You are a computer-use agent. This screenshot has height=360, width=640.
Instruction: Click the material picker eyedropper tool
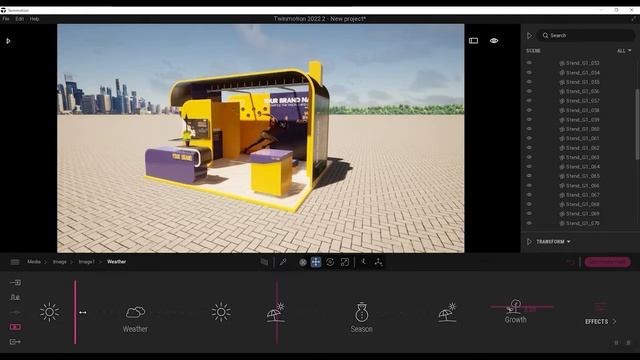[283, 262]
